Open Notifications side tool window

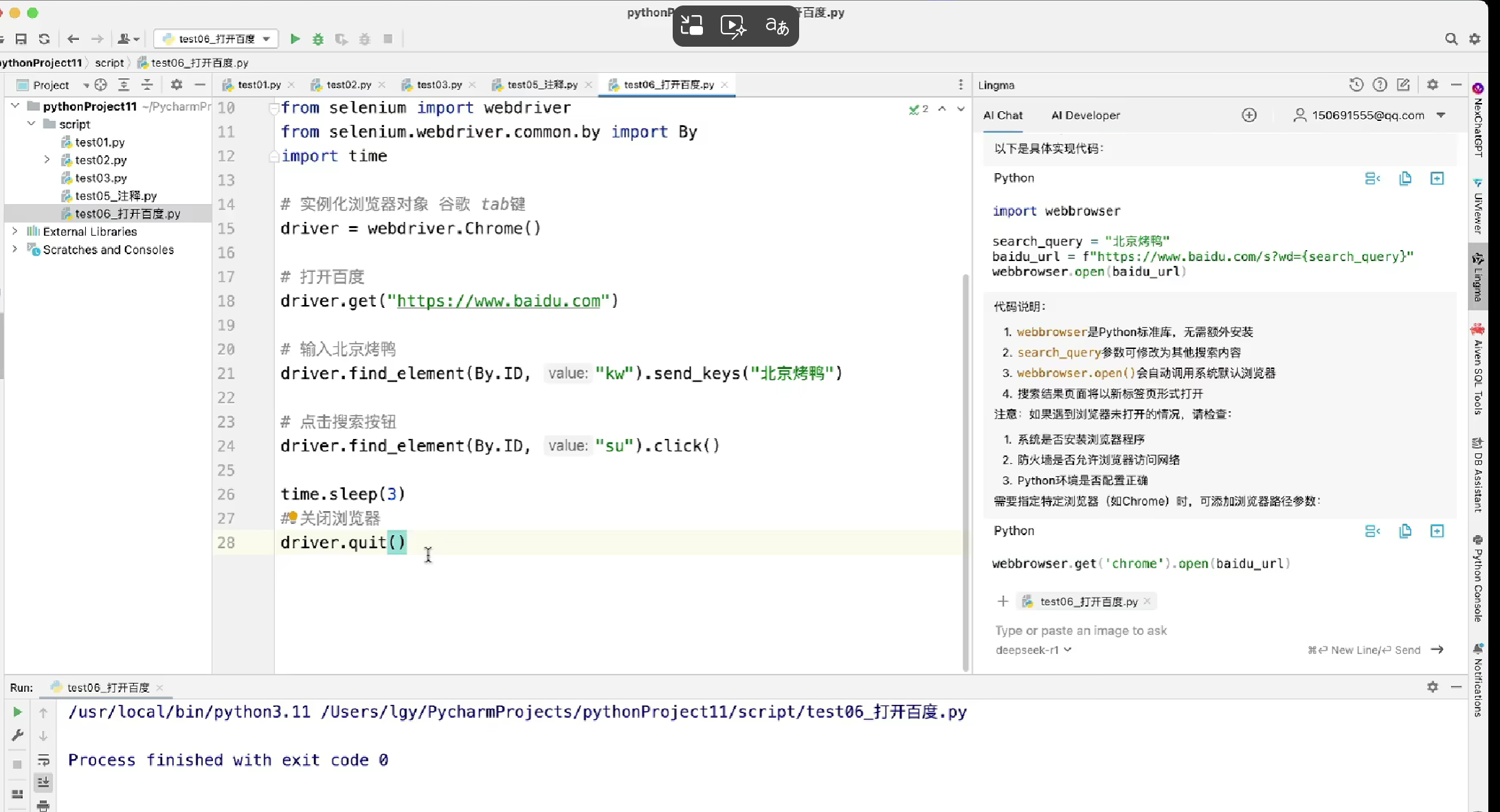pos(1478,680)
